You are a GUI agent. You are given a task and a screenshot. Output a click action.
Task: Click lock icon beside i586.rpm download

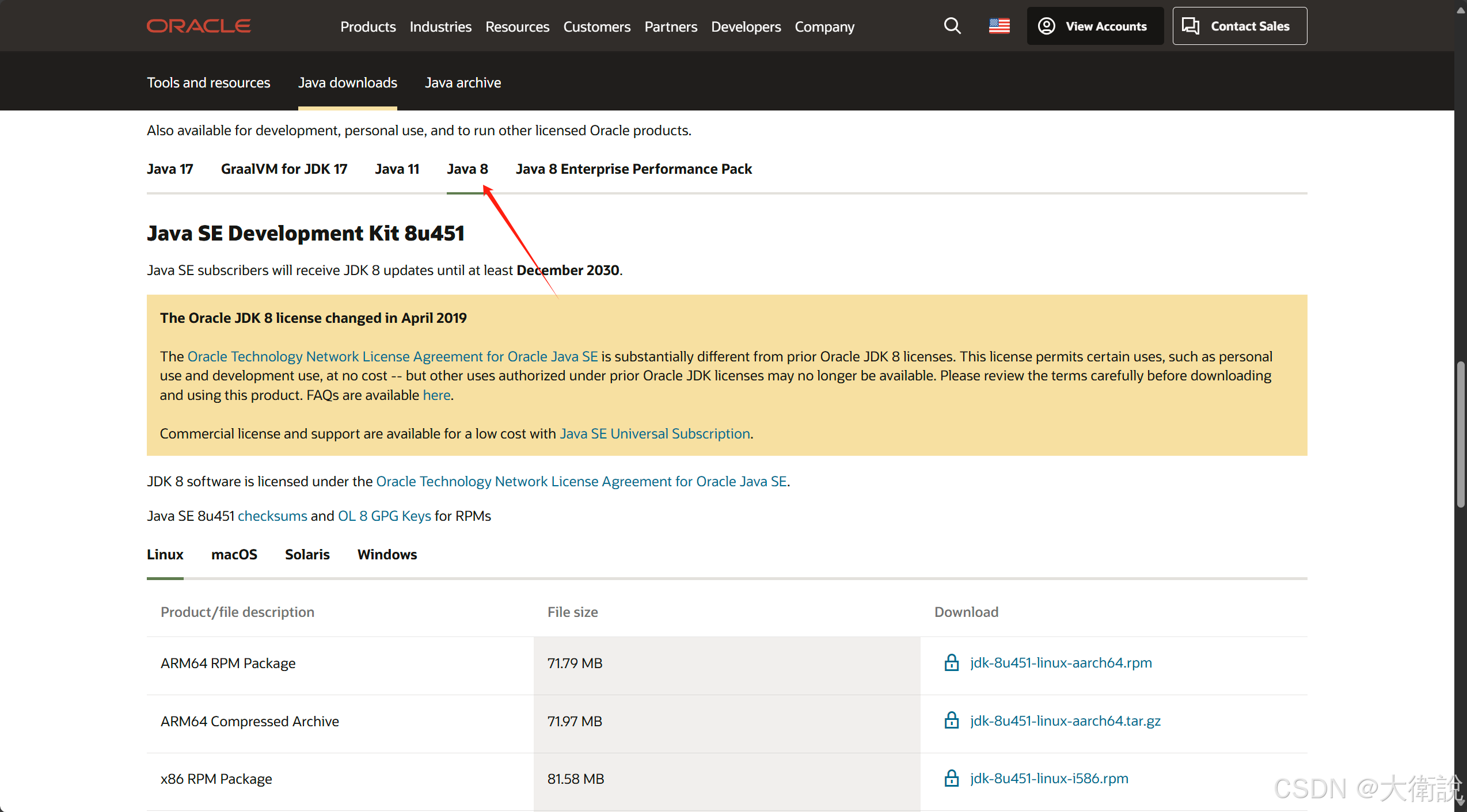pos(952,778)
